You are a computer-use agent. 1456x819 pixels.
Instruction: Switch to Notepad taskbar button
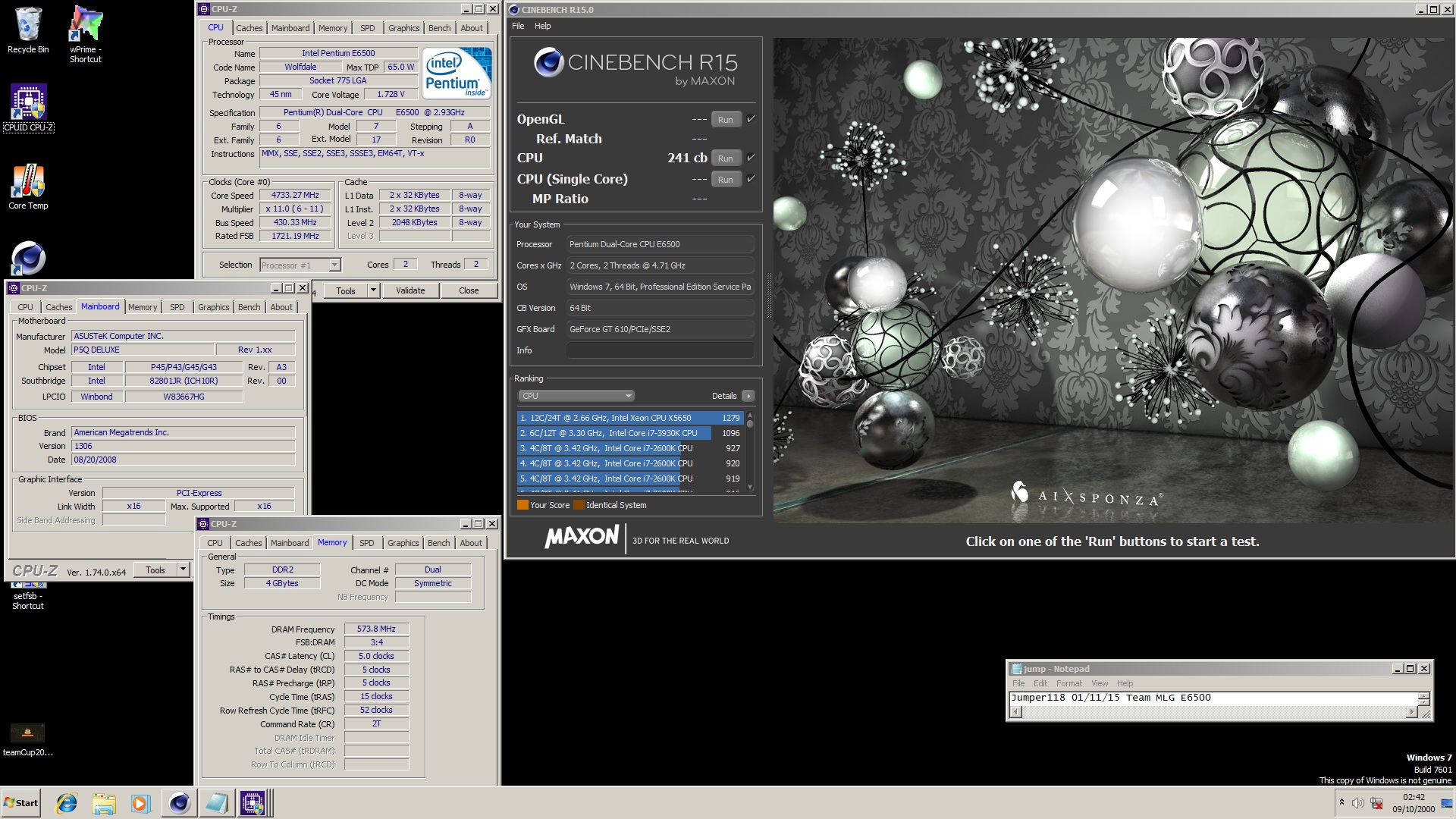[x=217, y=803]
